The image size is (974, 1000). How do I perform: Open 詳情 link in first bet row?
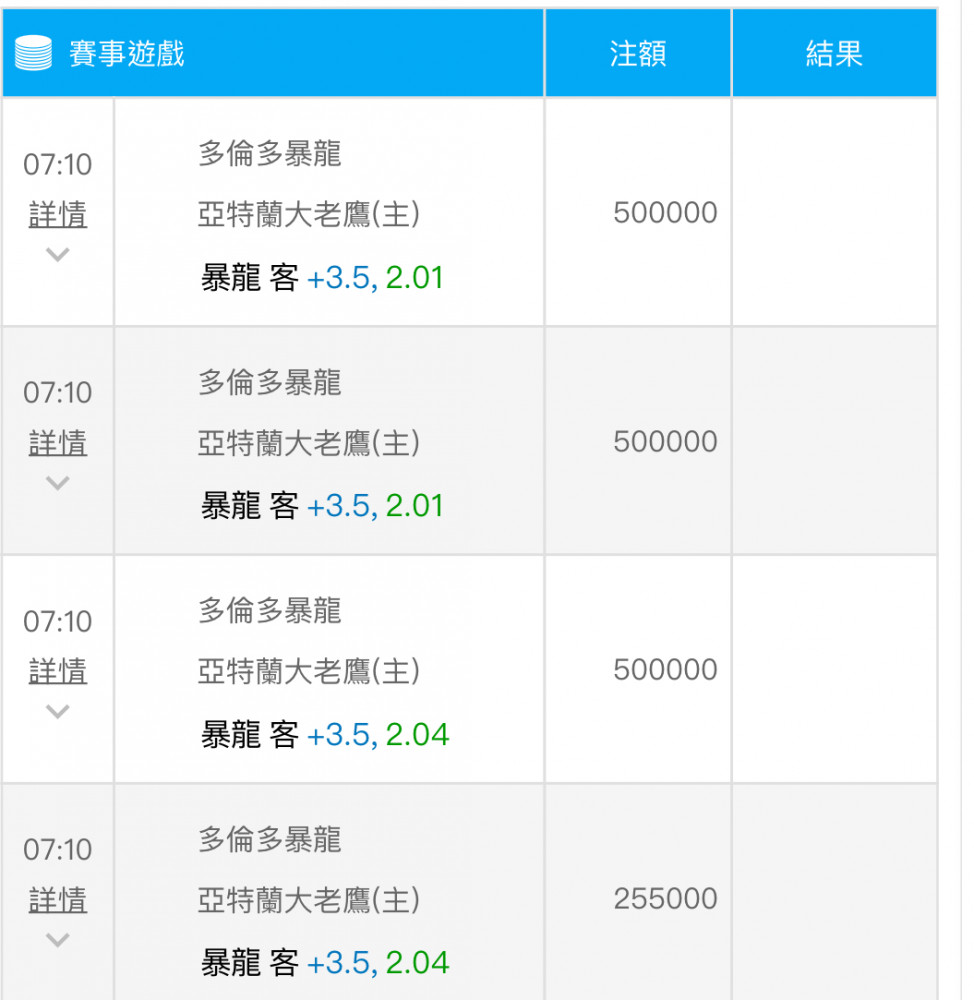(57, 214)
